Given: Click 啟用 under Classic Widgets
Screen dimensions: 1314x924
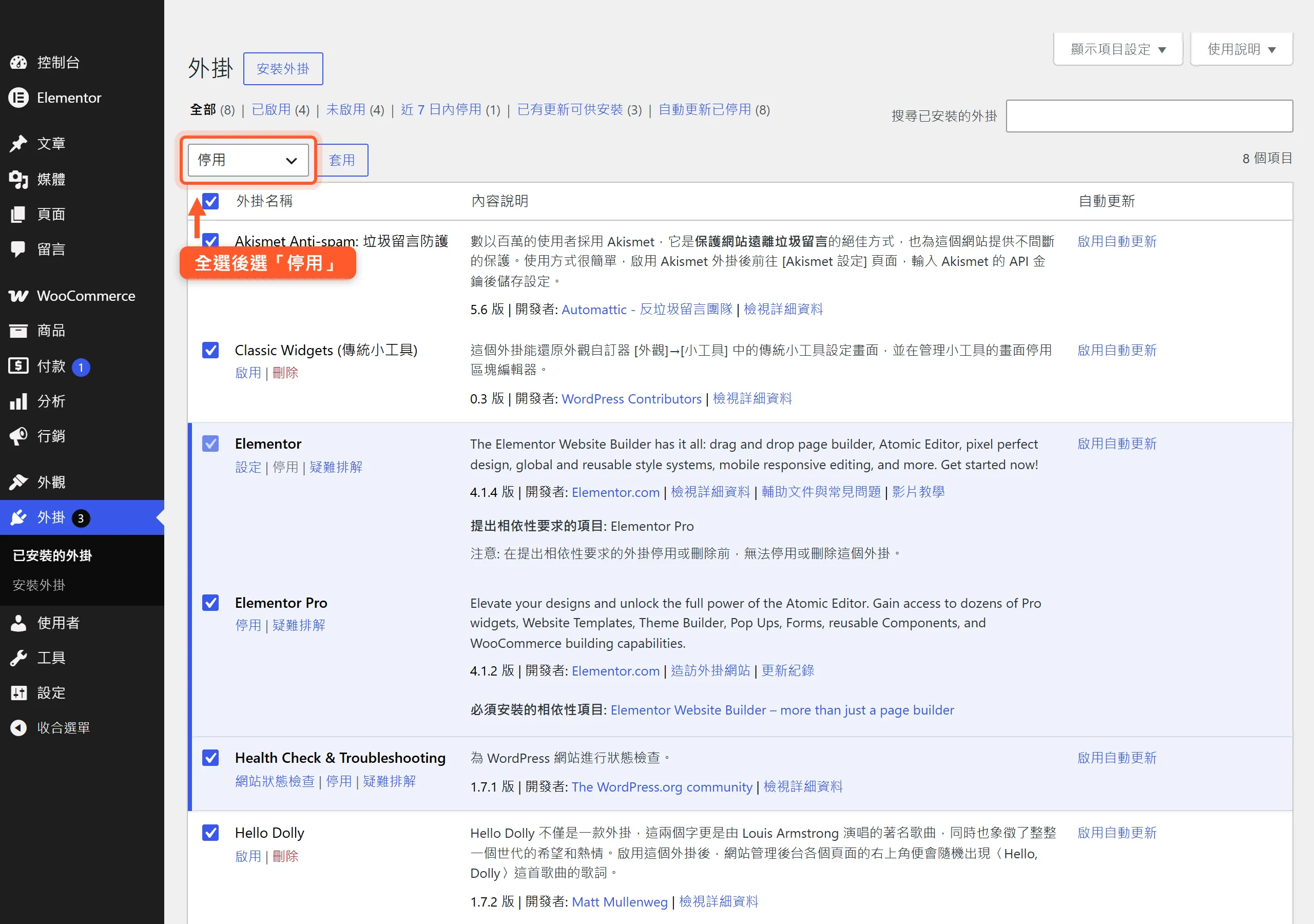Looking at the screenshot, I should (x=248, y=373).
